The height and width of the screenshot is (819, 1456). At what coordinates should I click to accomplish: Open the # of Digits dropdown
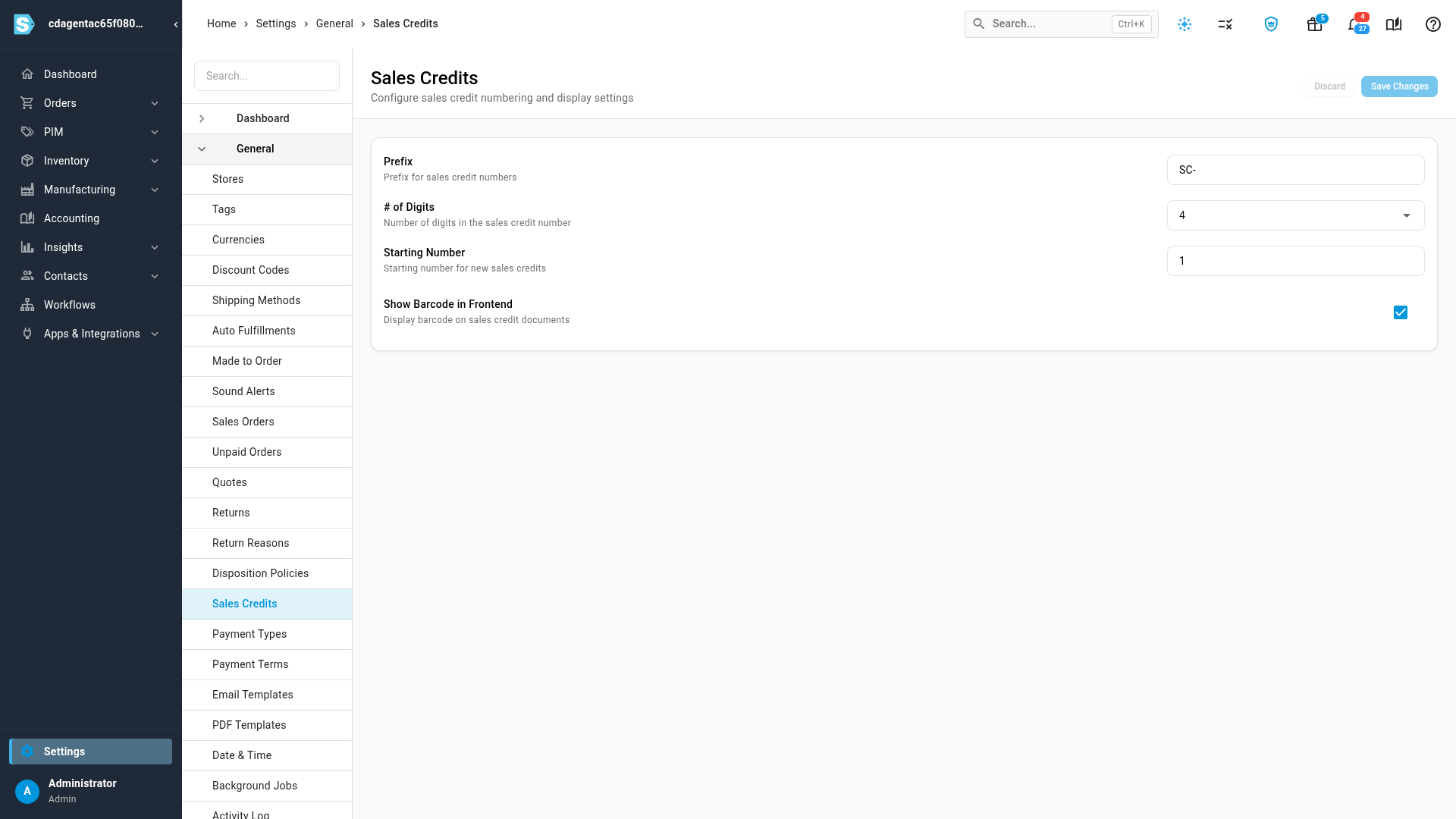tap(1295, 215)
